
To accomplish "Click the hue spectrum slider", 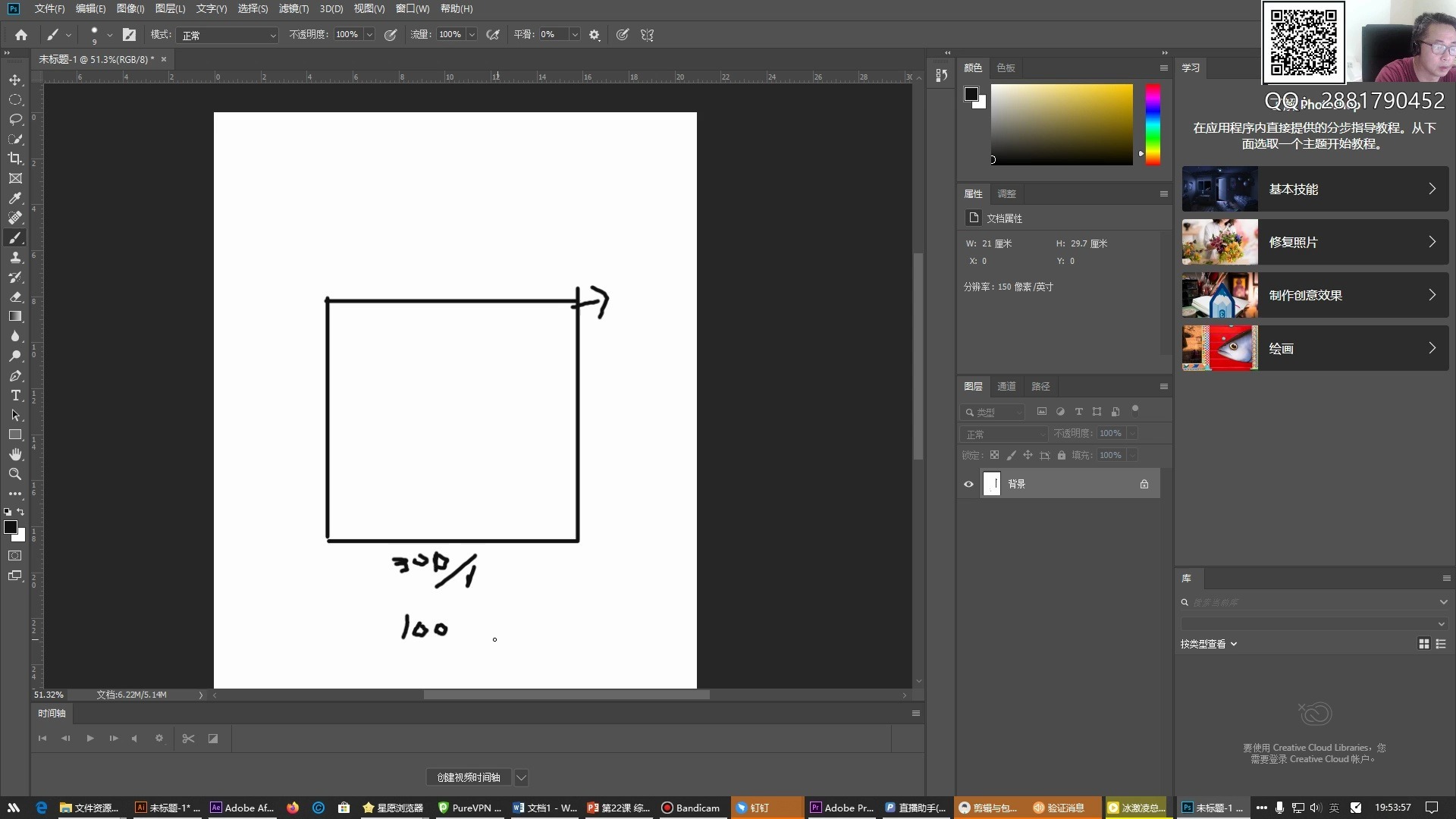I will click(1153, 124).
